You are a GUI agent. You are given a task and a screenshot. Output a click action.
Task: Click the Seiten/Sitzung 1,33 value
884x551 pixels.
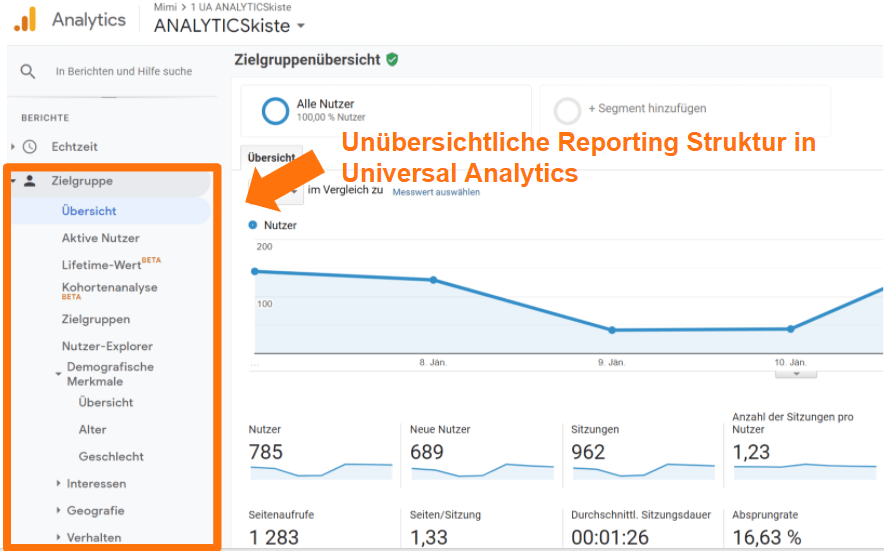(x=428, y=537)
